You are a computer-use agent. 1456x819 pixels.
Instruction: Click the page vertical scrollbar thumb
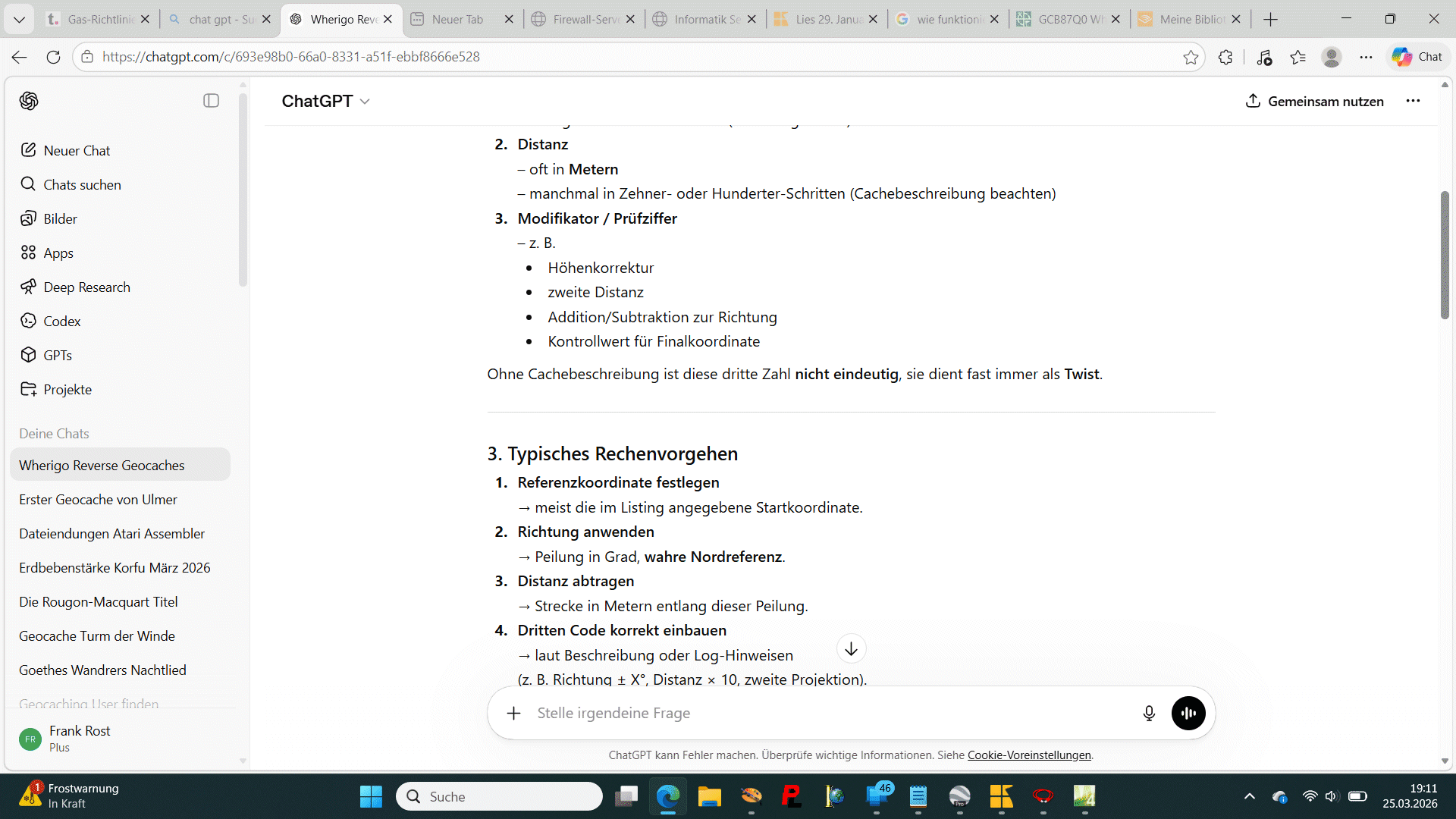click(x=1445, y=254)
